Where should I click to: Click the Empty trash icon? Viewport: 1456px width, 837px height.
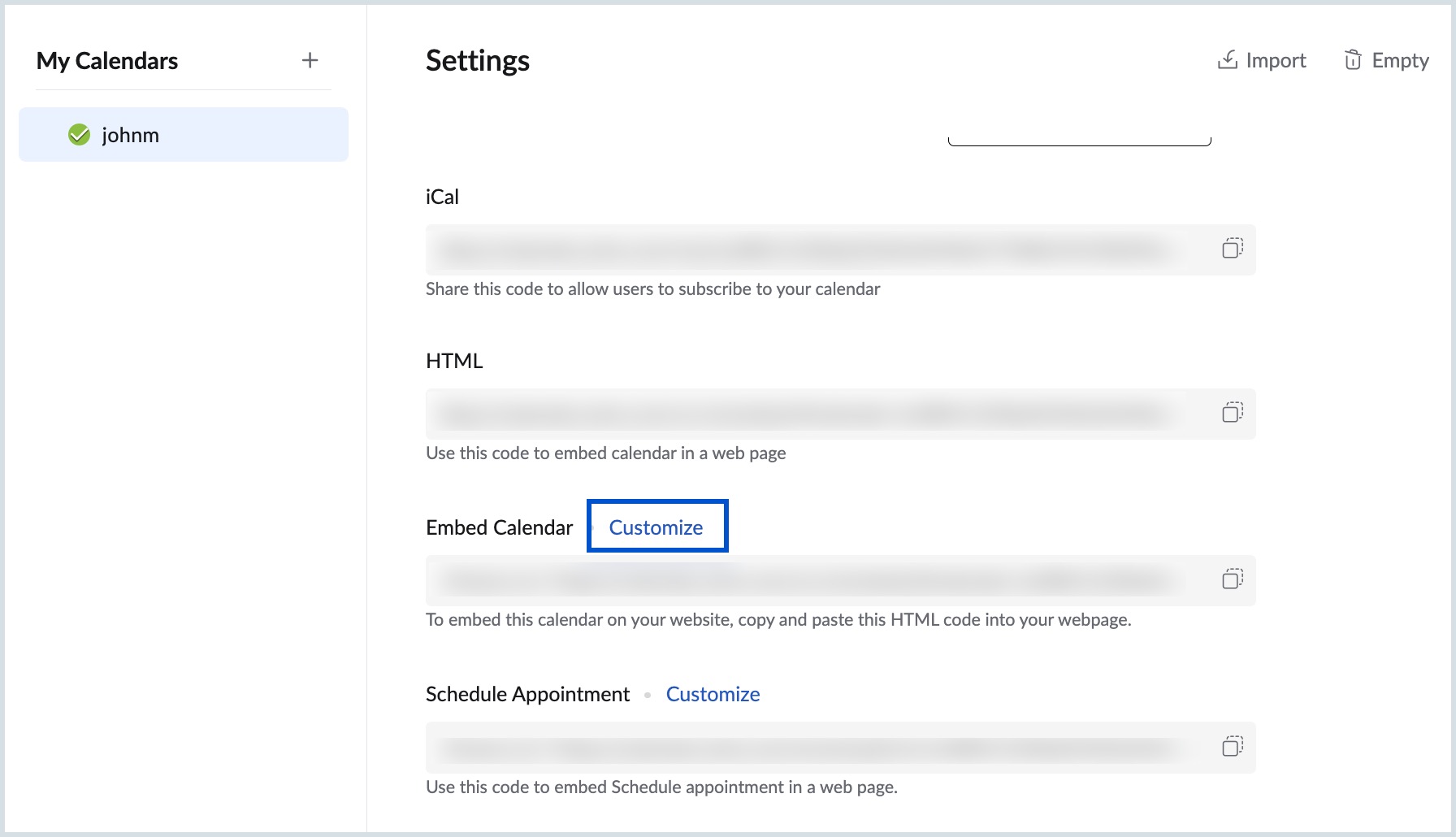1353,60
